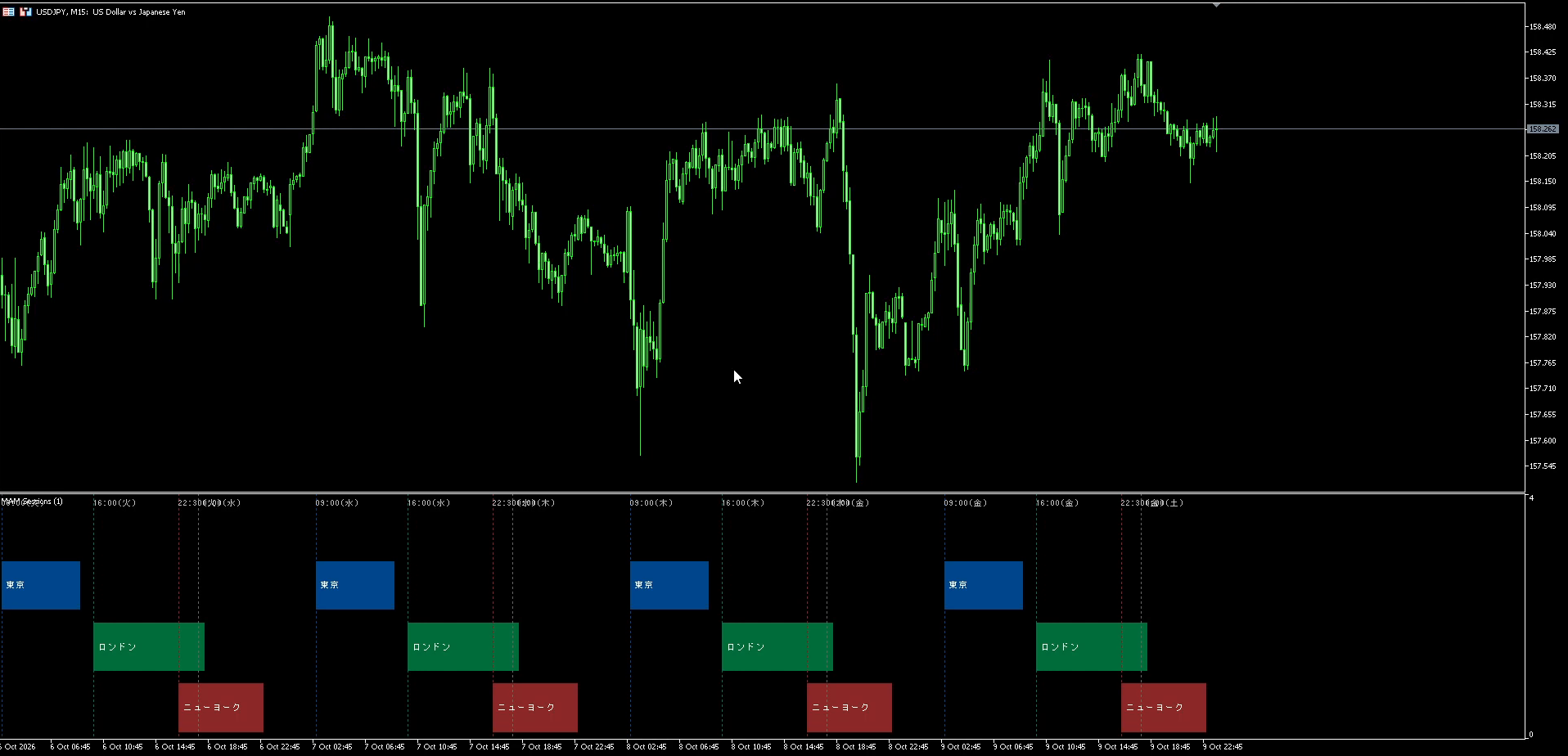Select the 6 Oct 東京 session box
This screenshot has width=1568, height=756.
(41, 585)
